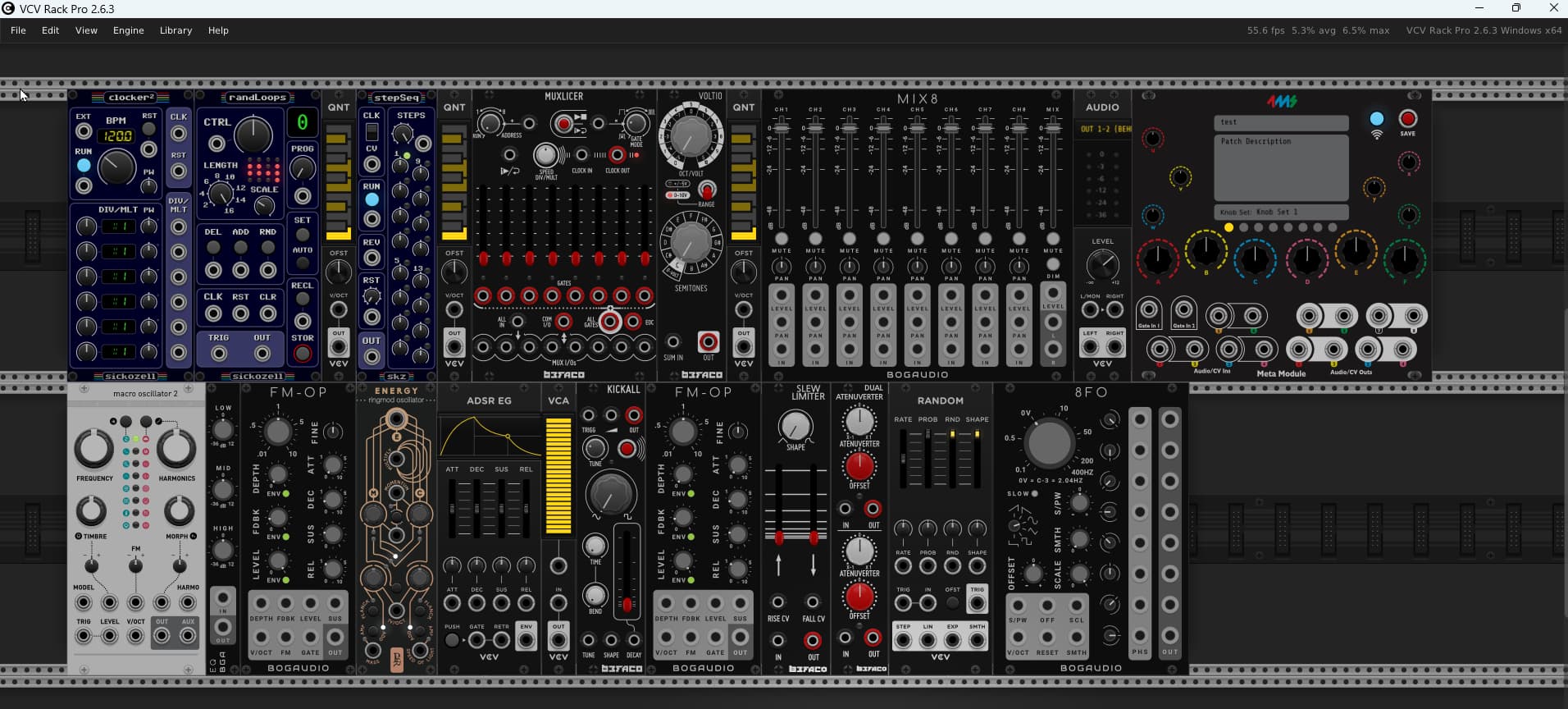Click the Meta Module blue knob C
This screenshot has height=709, width=1568.
click(x=1254, y=259)
